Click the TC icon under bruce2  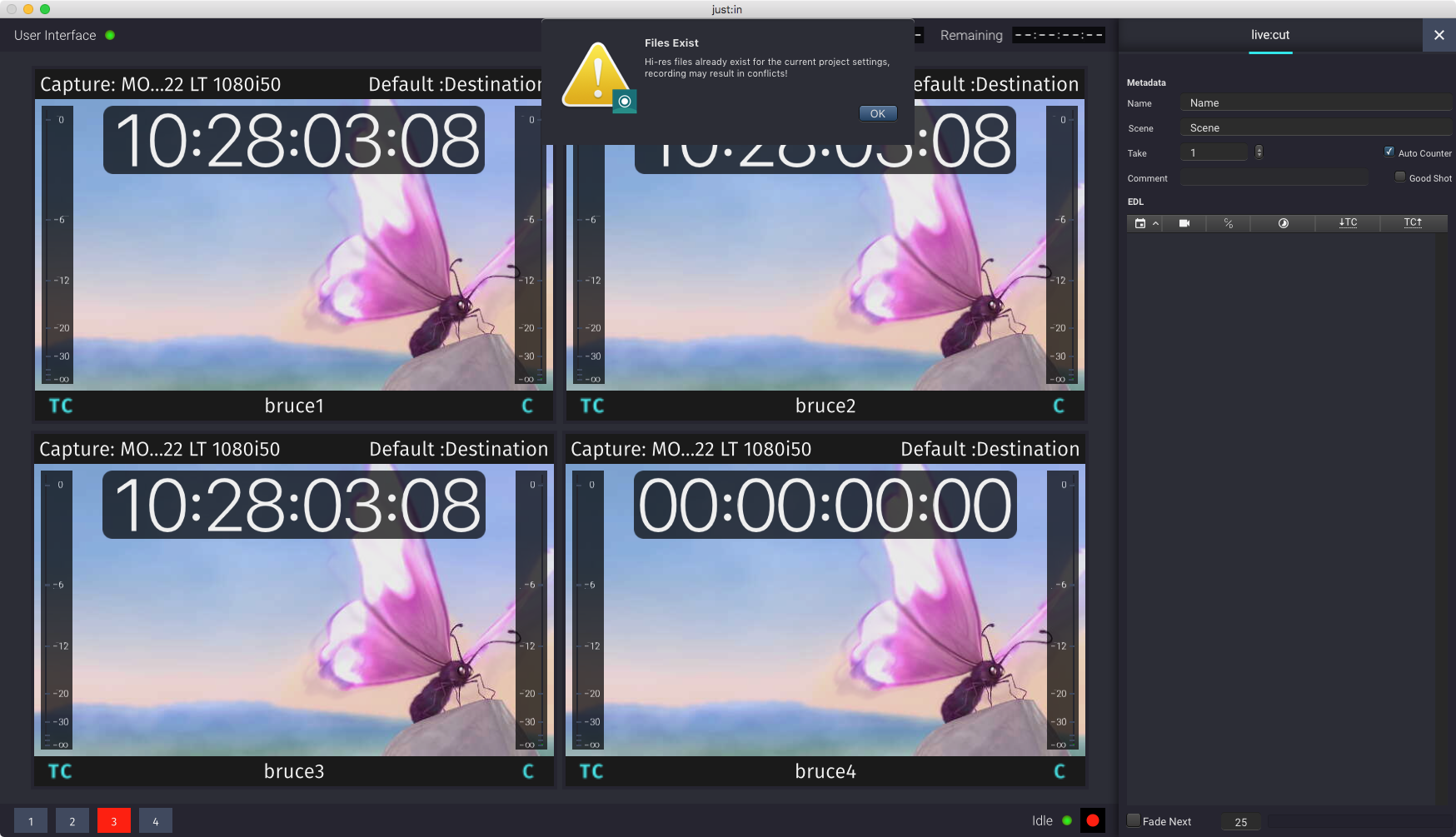pyautogui.click(x=592, y=406)
